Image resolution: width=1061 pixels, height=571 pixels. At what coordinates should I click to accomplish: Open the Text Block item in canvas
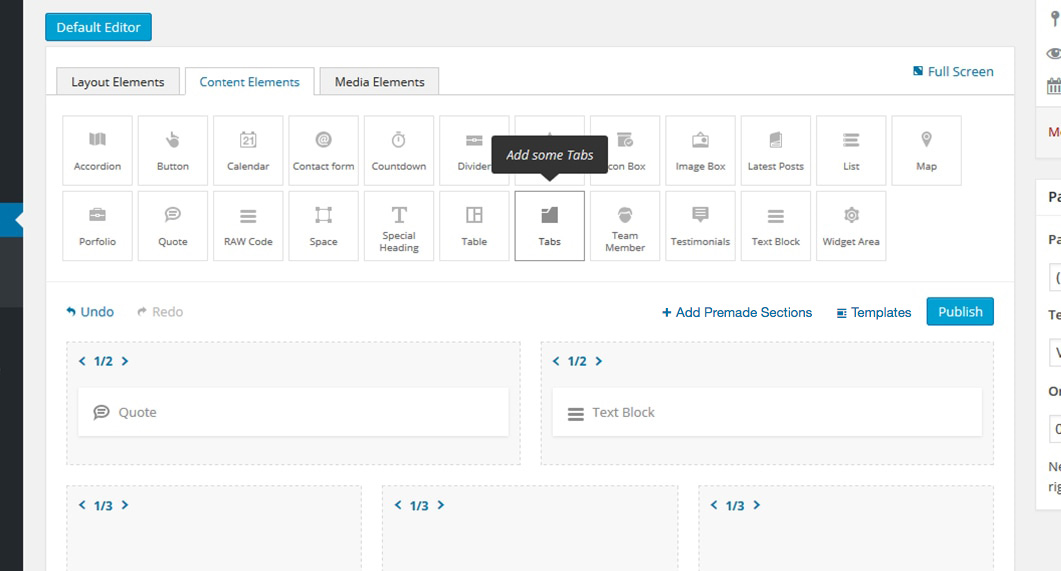[x=767, y=412]
